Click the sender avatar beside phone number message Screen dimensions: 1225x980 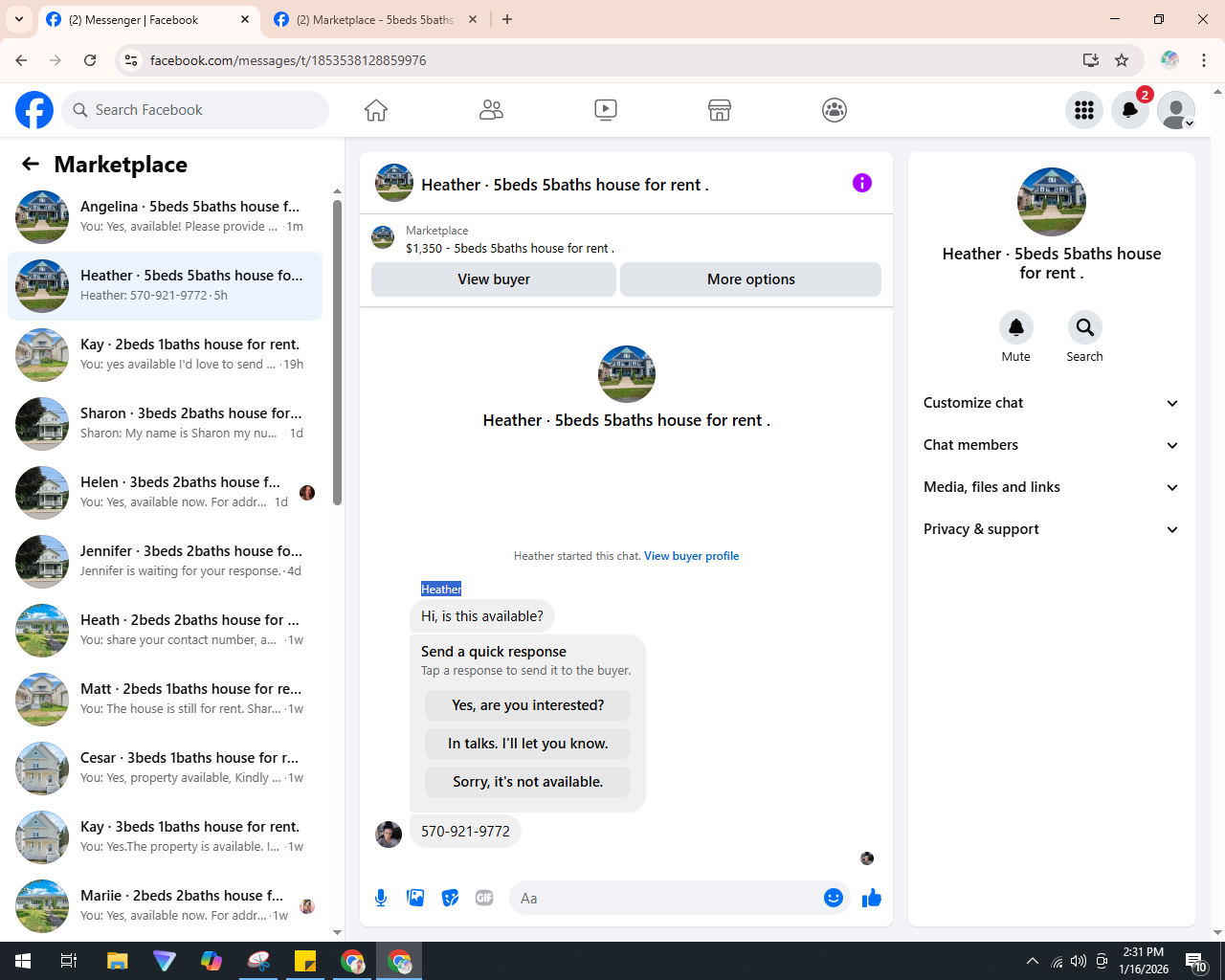(389, 835)
